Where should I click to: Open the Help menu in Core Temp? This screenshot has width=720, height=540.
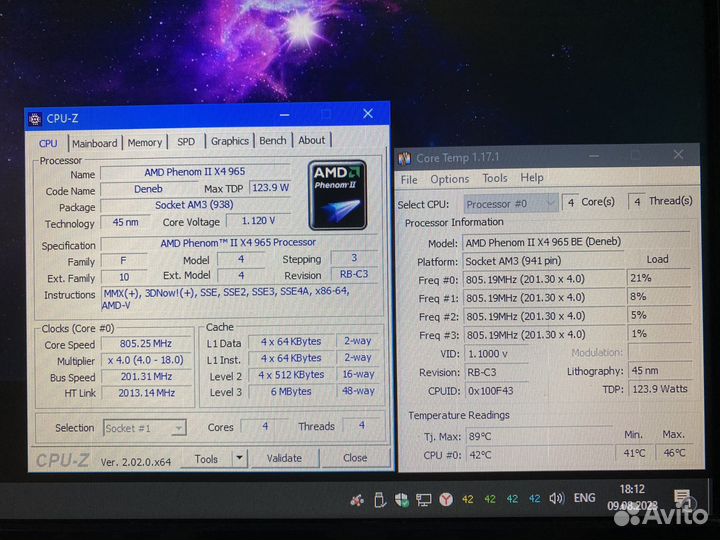coord(532,177)
